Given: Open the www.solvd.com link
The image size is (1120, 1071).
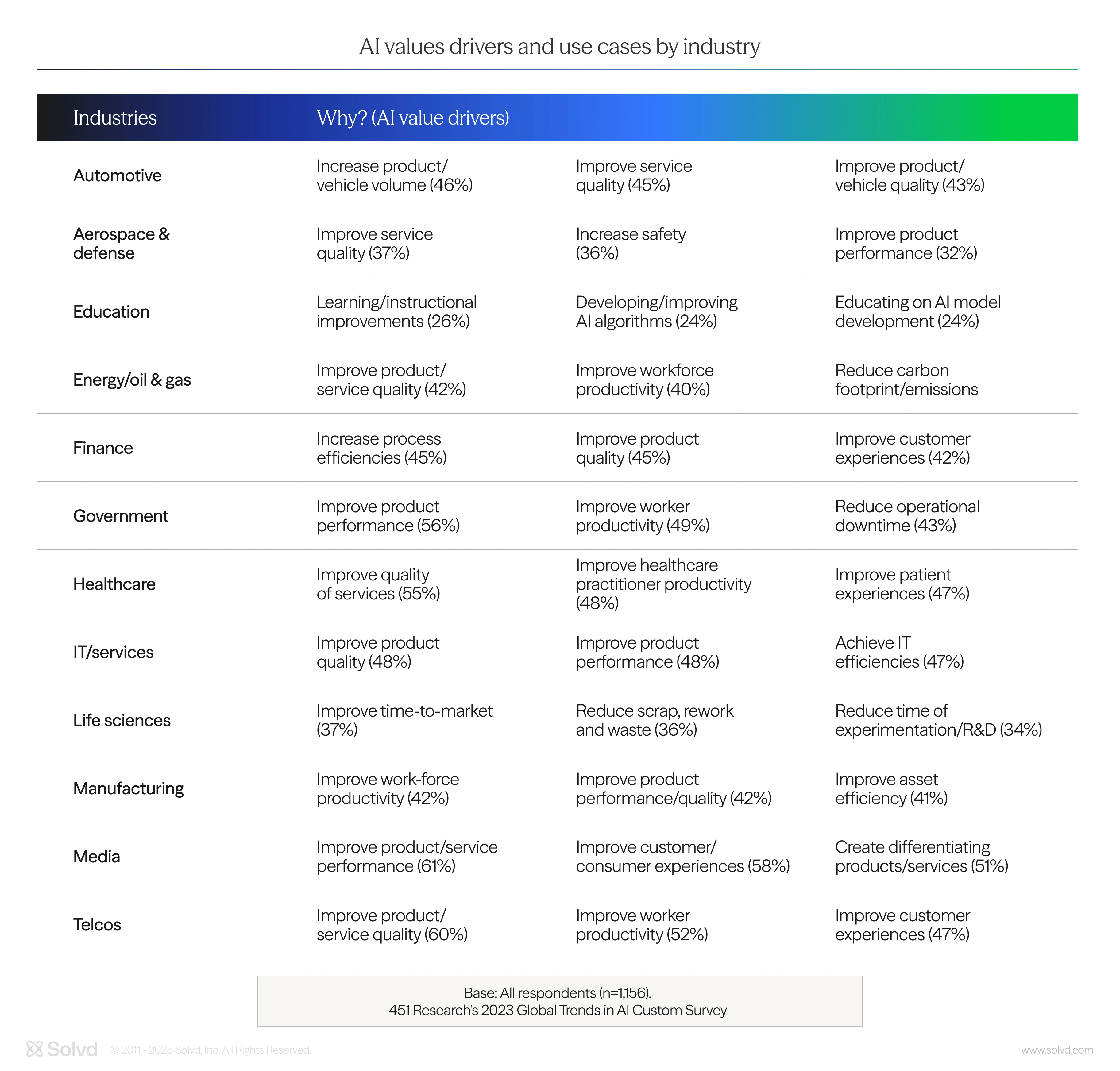Looking at the screenshot, I should coord(1056,1050).
